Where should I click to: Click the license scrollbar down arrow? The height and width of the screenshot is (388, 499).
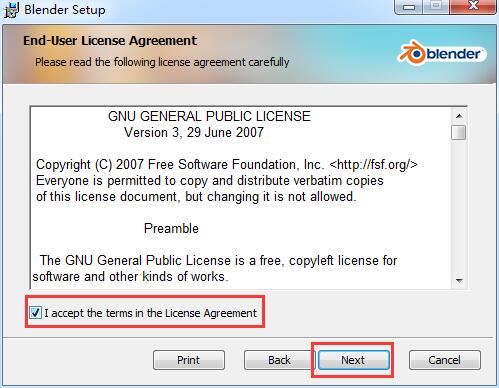click(x=459, y=280)
